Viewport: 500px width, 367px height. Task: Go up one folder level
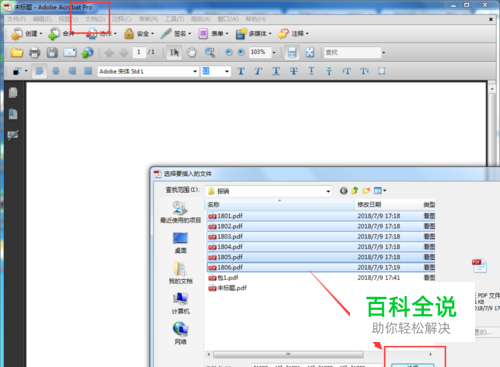(x=355, y=191)
